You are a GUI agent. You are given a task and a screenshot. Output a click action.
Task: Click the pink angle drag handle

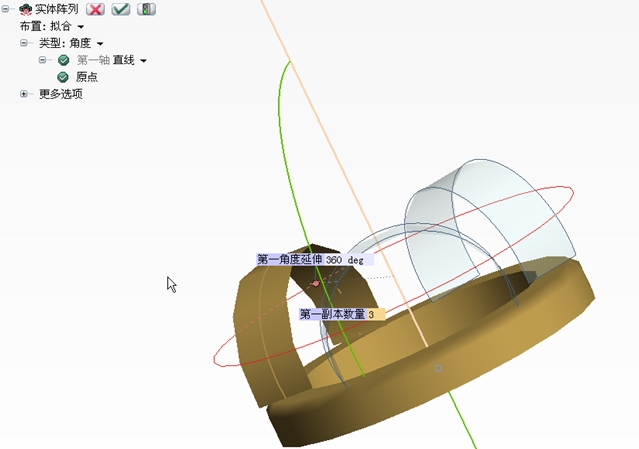coord(315,283)
